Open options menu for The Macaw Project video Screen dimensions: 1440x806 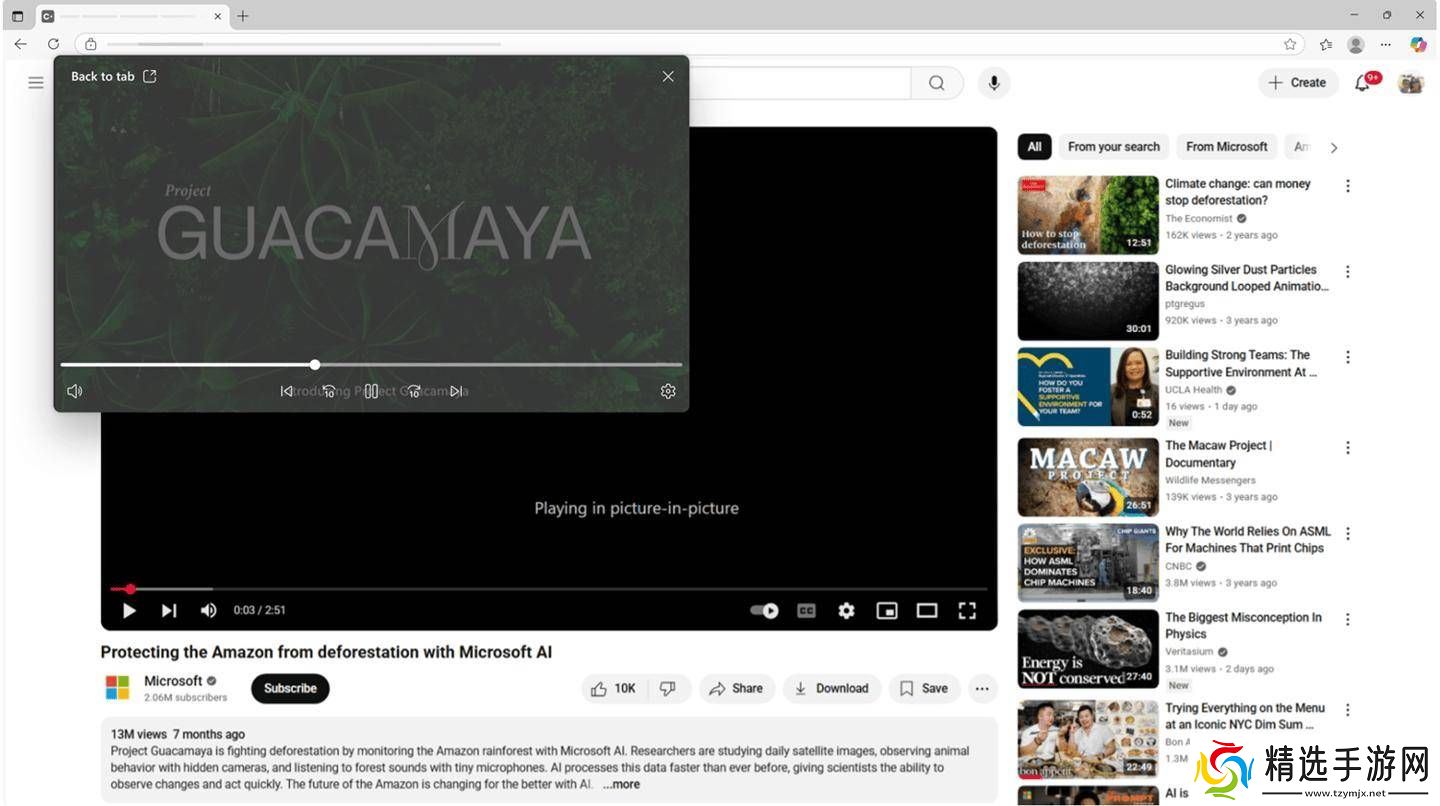click(x=1347, y=448)
